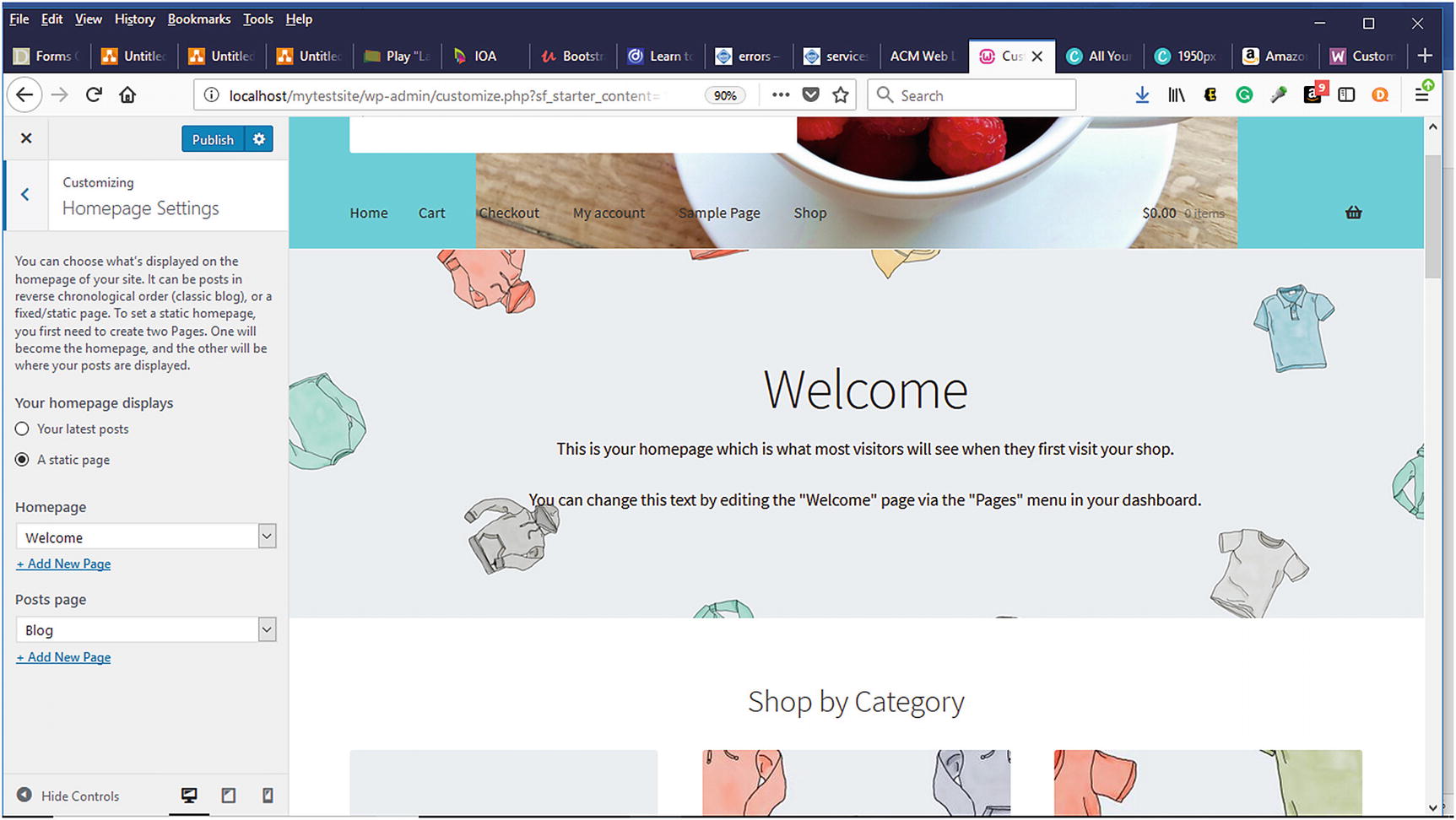Bookmark this page with the star
The width and height of the screenshot is (1456, 820).
[x=841, y=95]
